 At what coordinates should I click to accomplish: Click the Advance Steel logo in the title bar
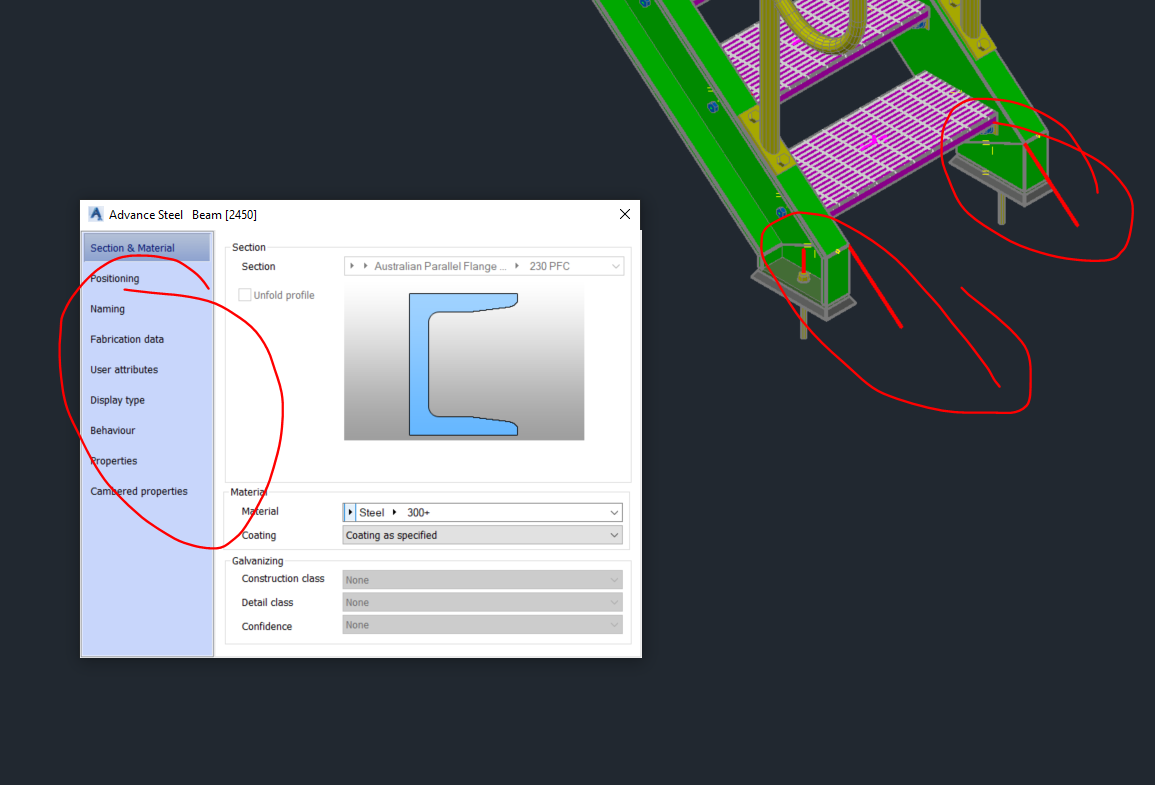[95, 214]
